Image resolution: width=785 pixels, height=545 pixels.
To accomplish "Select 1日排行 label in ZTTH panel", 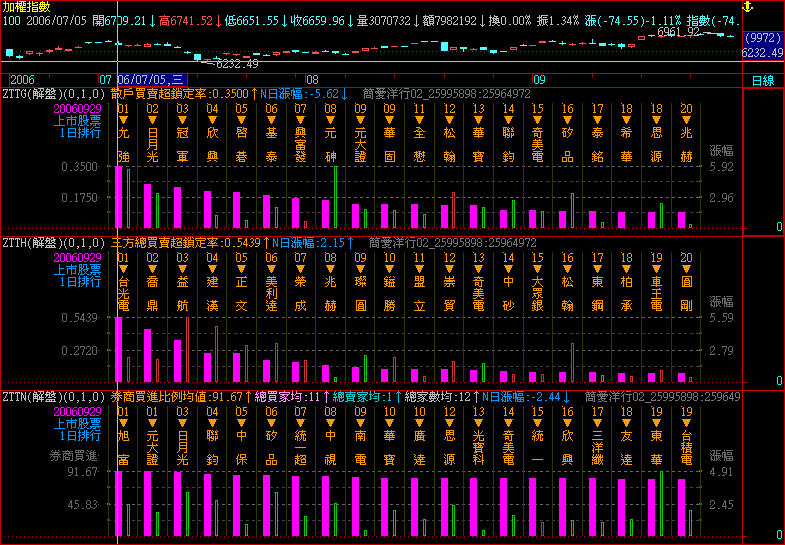I will (x=78, y=282).
